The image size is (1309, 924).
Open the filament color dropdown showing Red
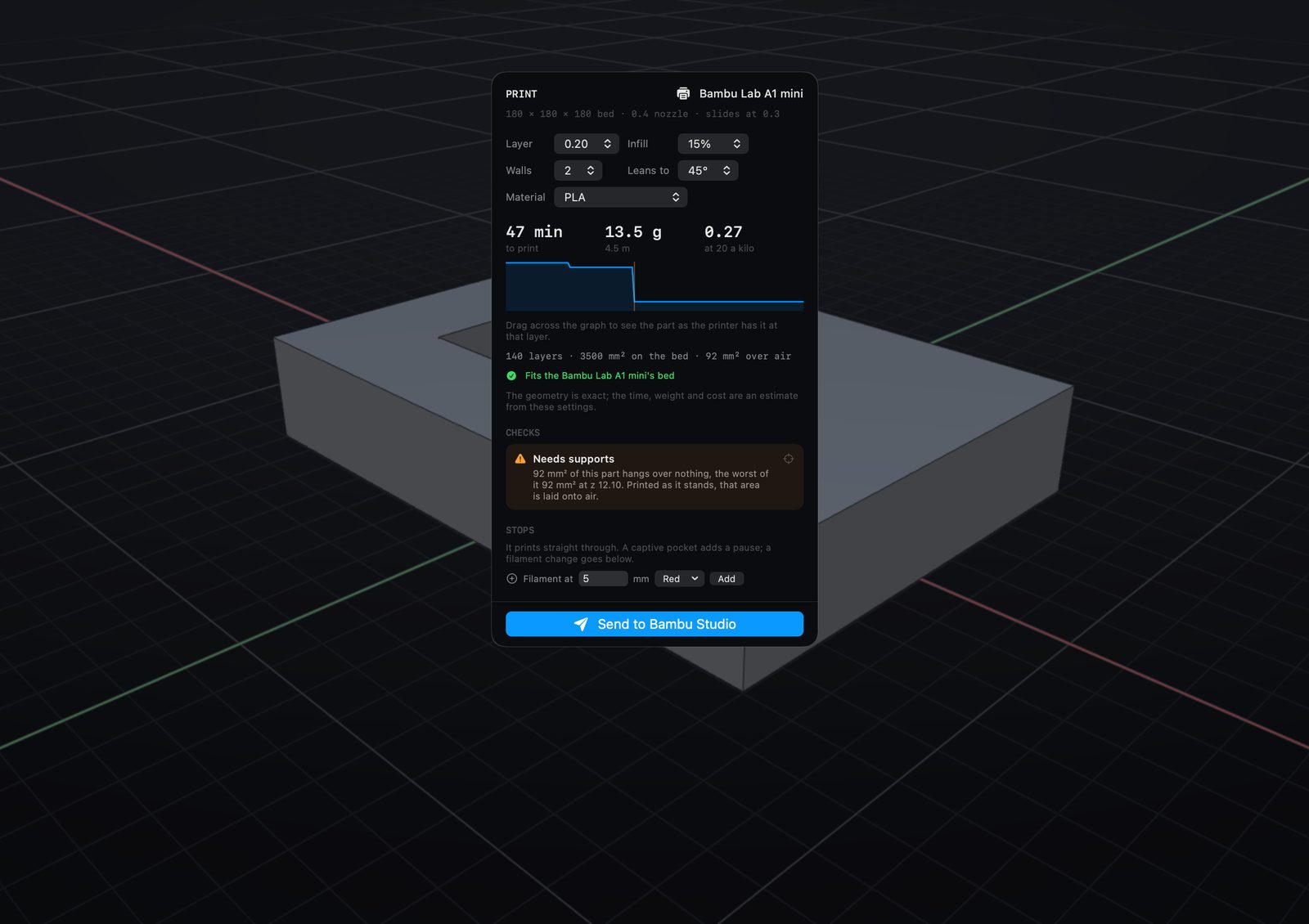coord(679,579)
